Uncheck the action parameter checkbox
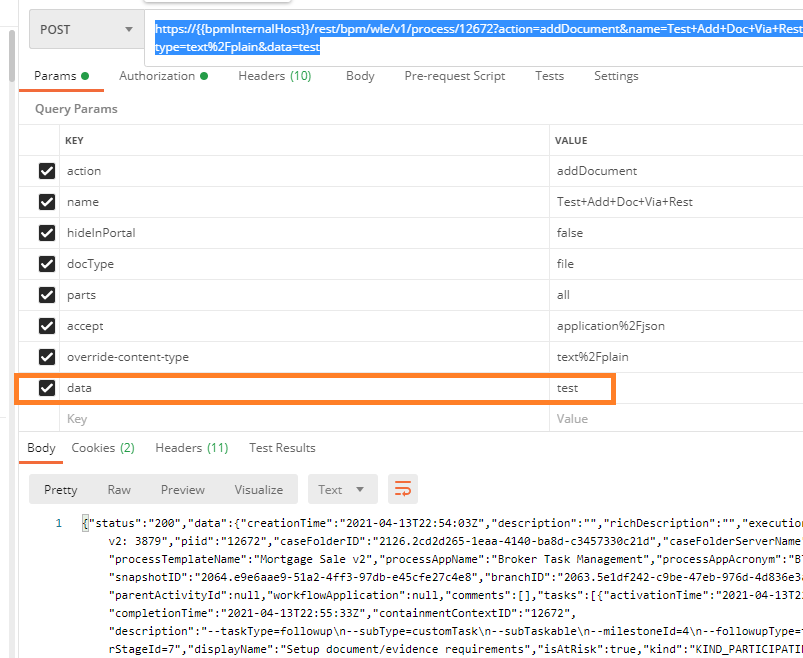The width and height of the screenshot is (803, 658). click(x=47, y=171)
